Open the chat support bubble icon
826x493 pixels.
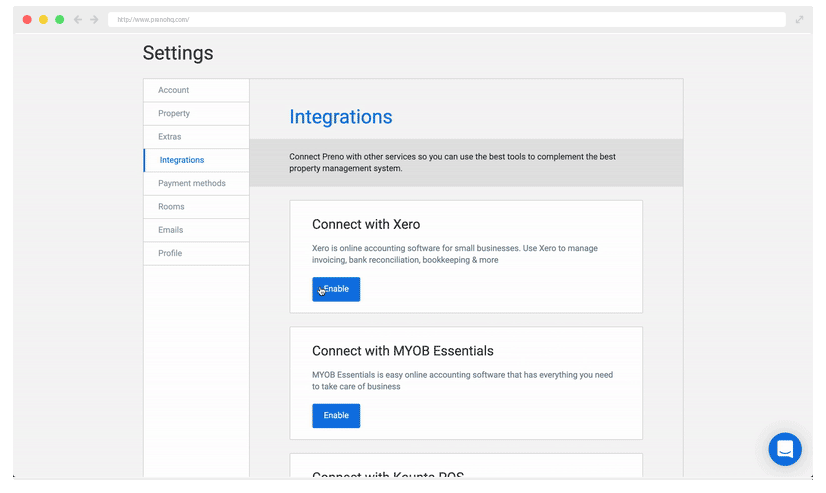pyautogui.click(x=785, y=449)
